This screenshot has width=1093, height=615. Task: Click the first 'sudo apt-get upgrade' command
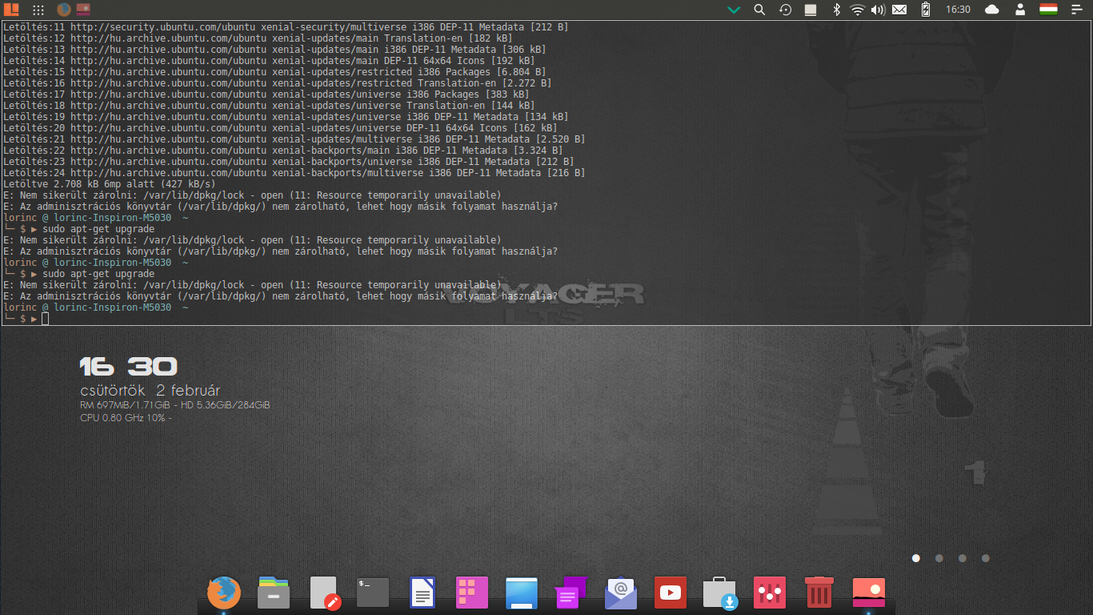point(98,229)
